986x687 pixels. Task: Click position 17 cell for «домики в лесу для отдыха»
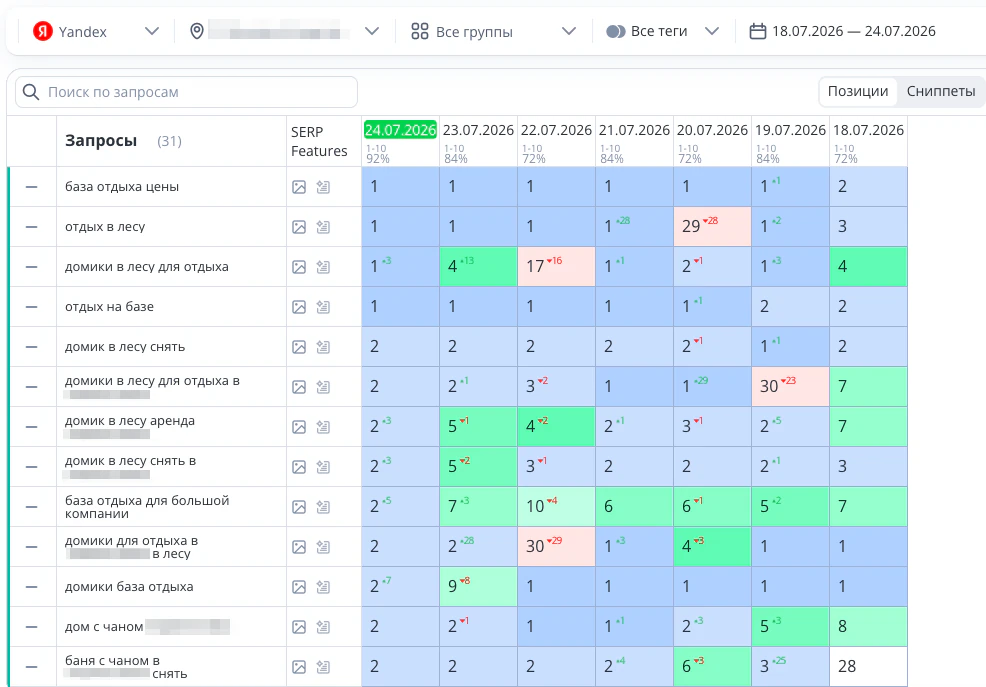(556, 267)
